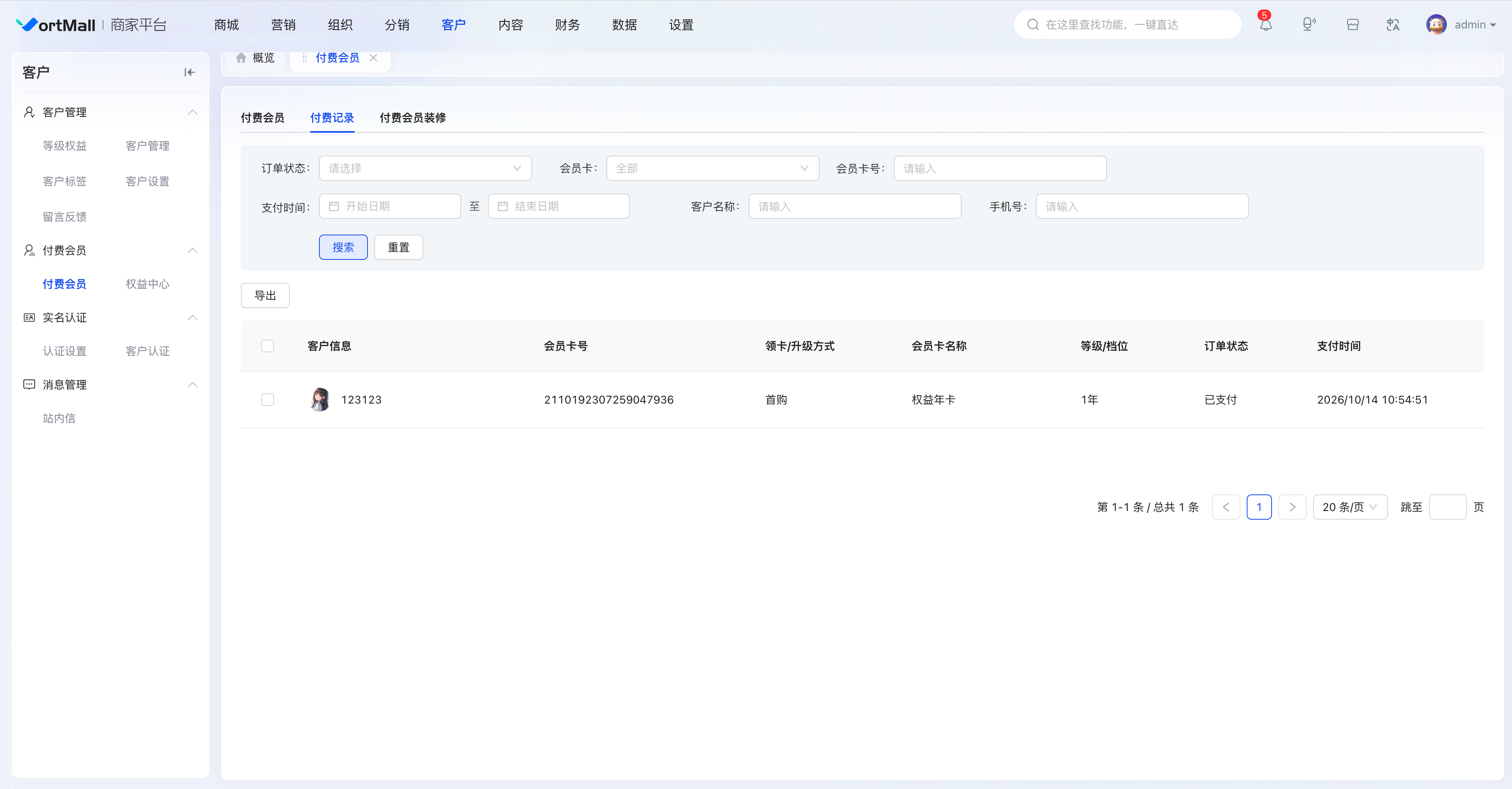Click the 结束日期 date field

coord(559,206)
